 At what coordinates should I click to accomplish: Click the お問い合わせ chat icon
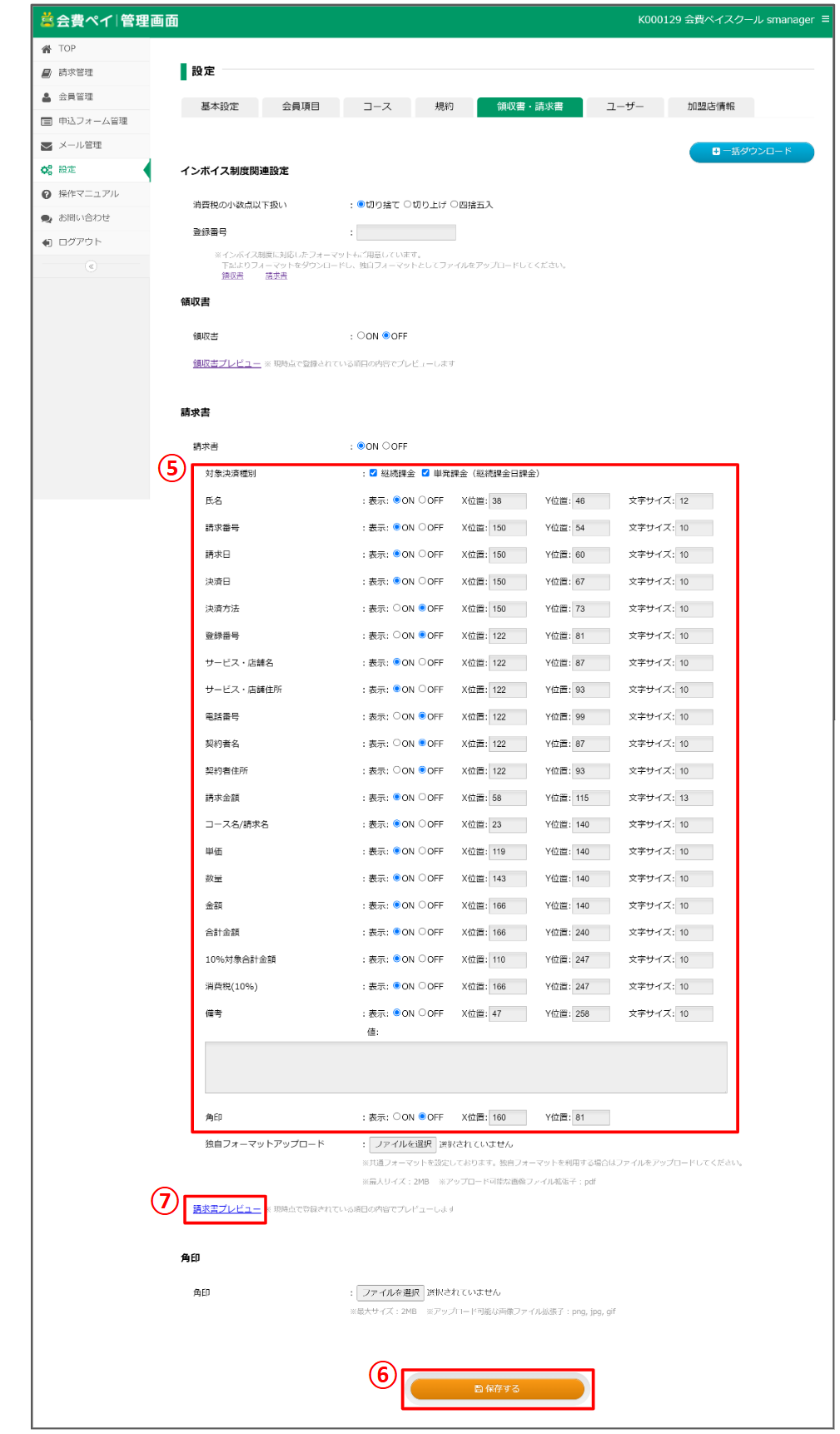pyautogui.click(x=47, y=218)
